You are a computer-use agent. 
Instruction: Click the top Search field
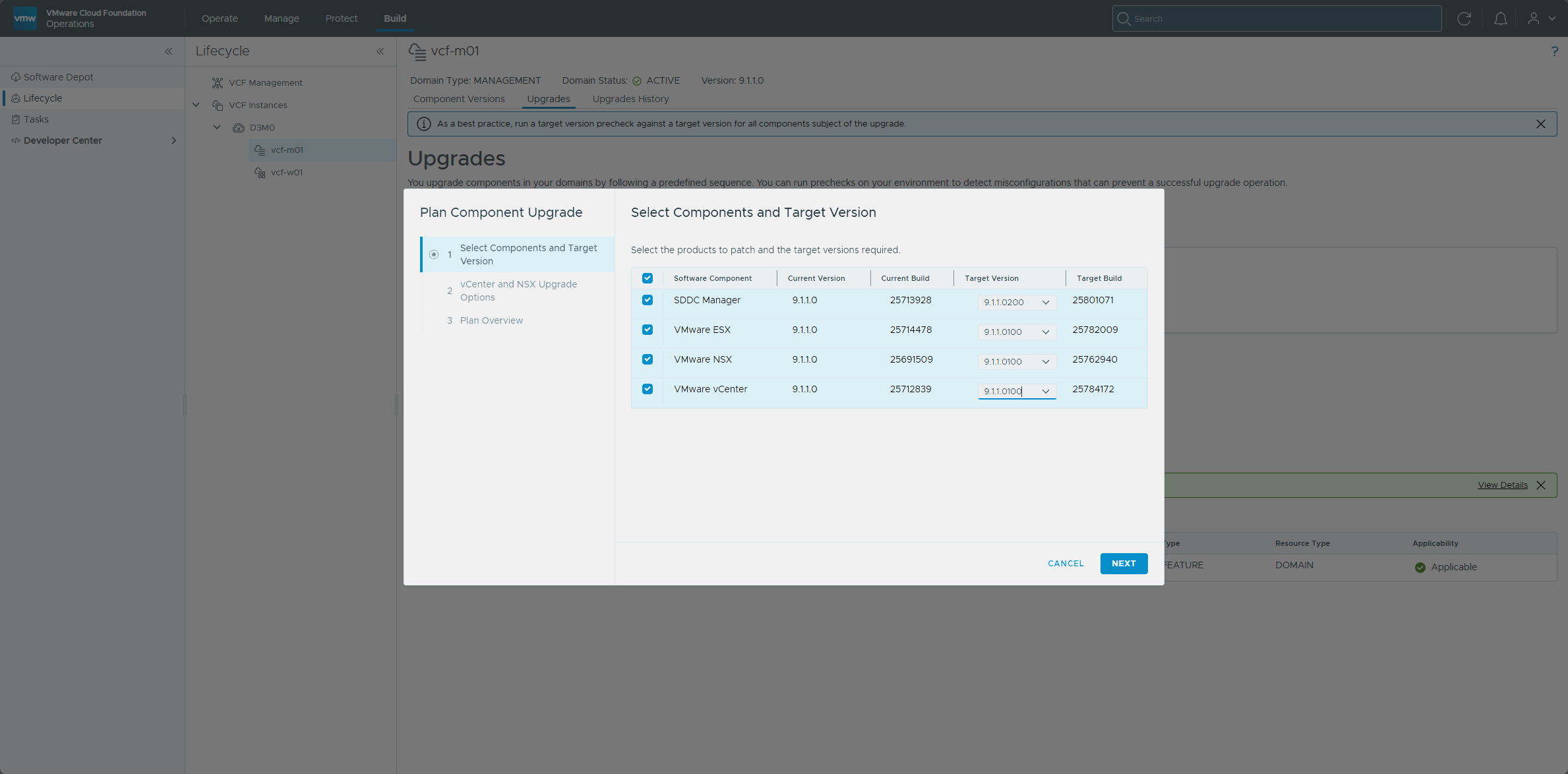click(1277, 18)
